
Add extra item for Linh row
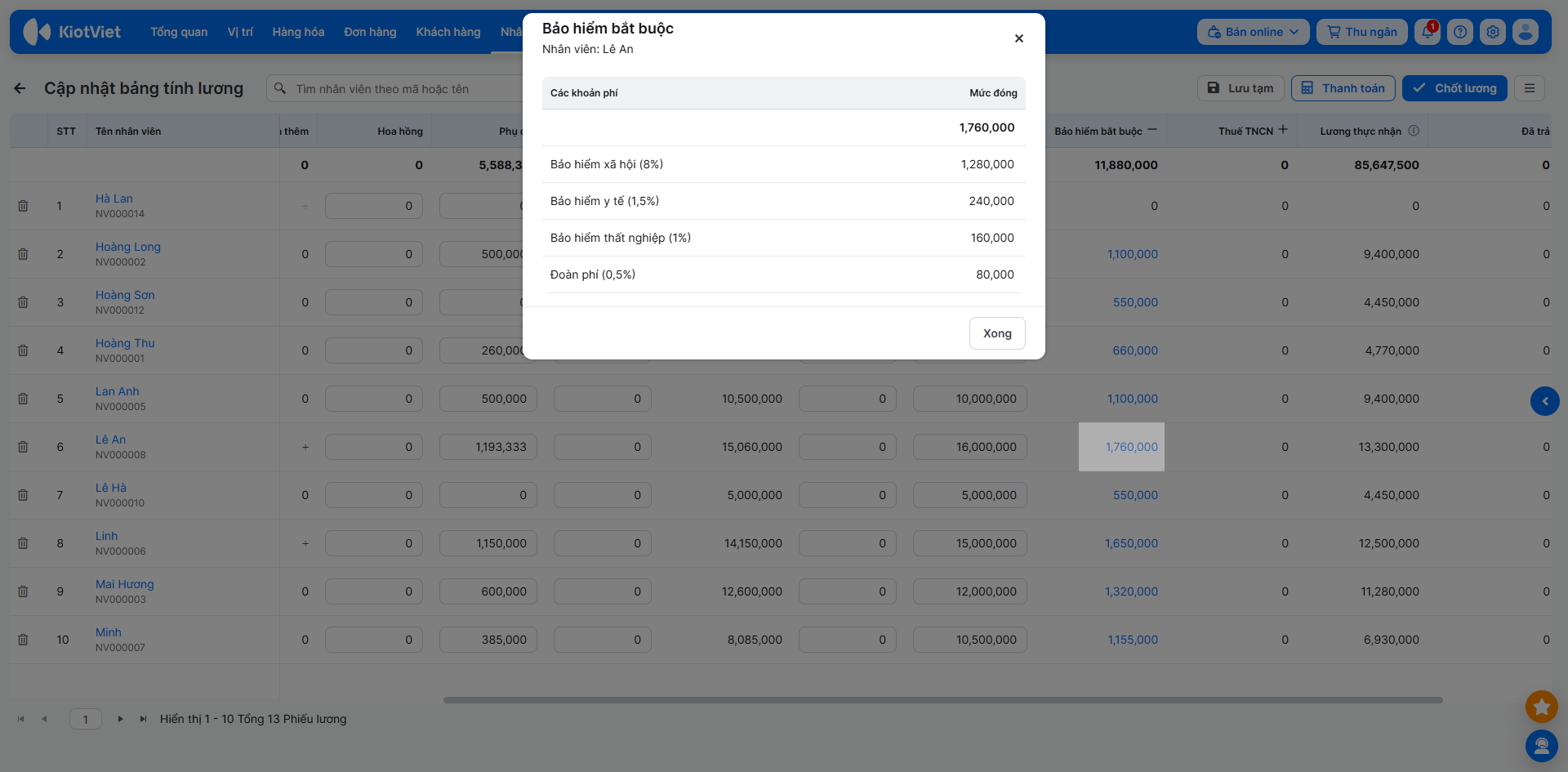point(305,543)
